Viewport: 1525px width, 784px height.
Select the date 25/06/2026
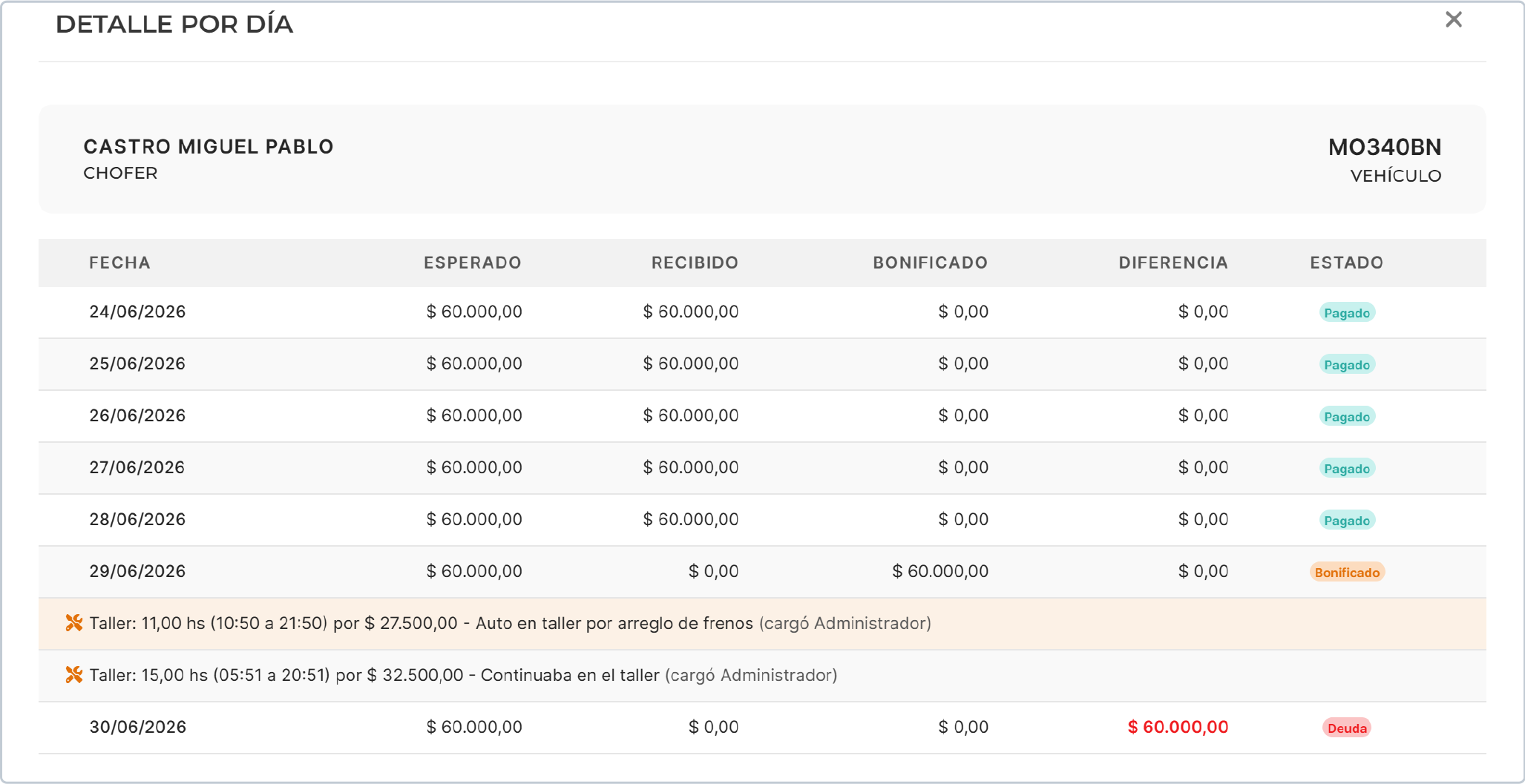[137, 363]
